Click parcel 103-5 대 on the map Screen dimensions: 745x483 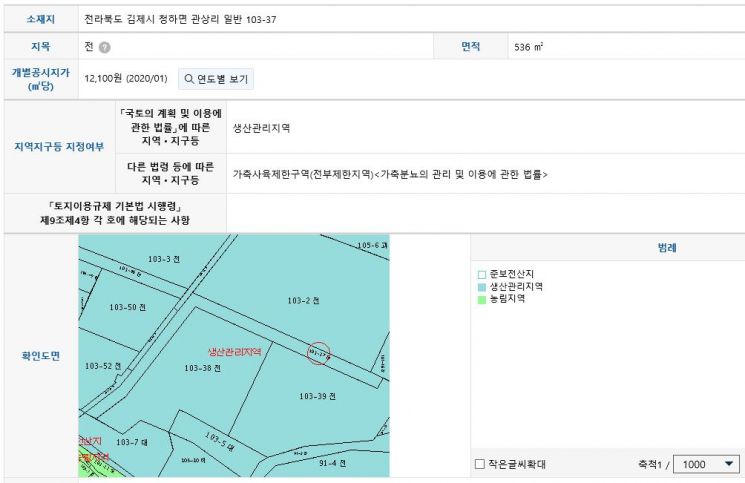tap(220, 442)
